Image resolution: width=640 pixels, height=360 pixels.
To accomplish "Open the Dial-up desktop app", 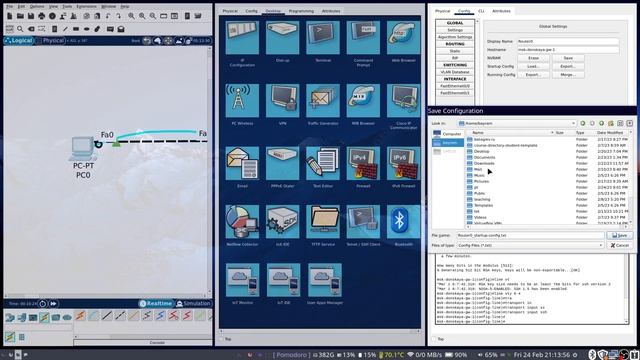I will (282, 38).
